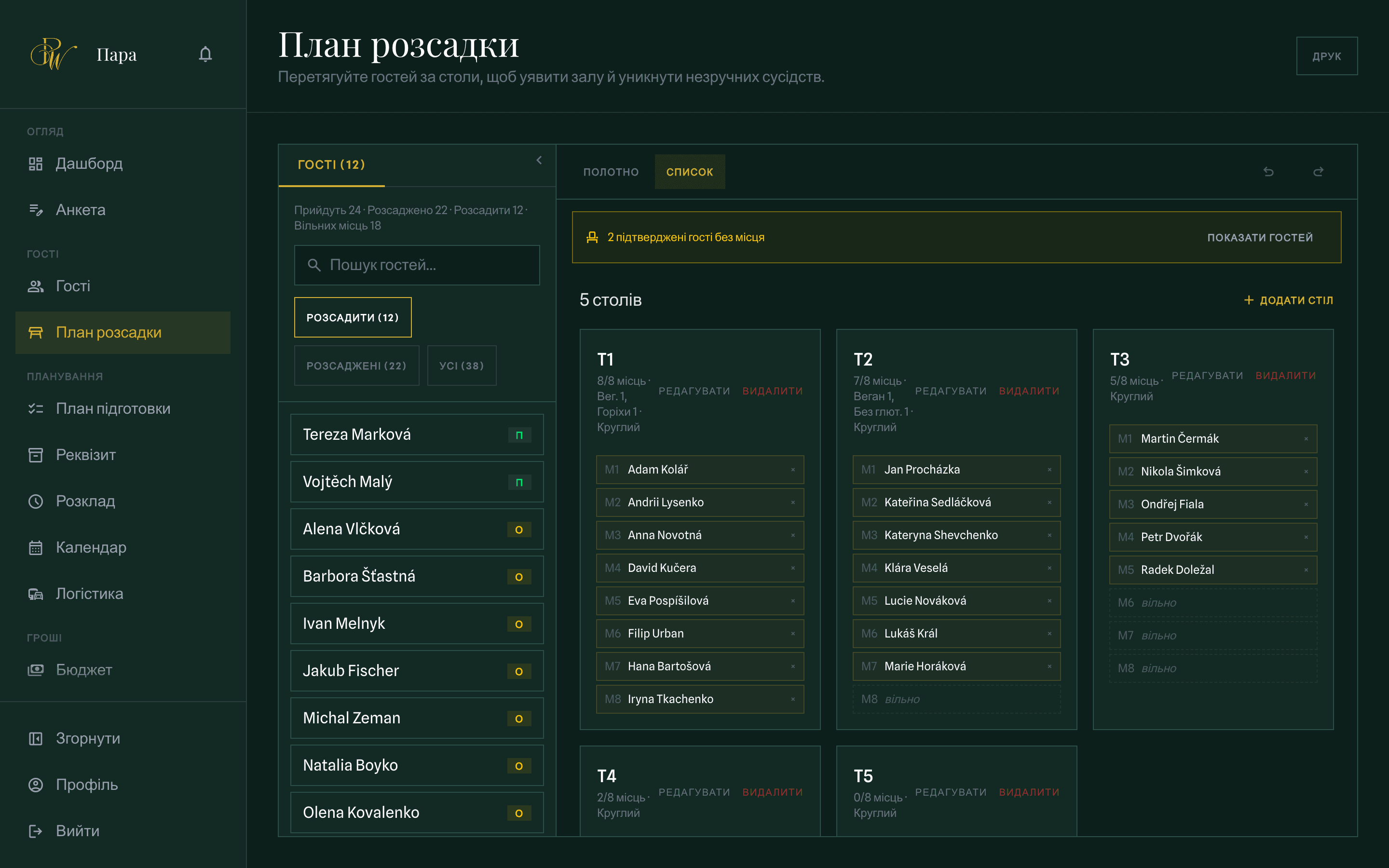This screenshot has height=868, width=1389.
Task: Add a table with Додати стіл
Action: click(1288, 300)
